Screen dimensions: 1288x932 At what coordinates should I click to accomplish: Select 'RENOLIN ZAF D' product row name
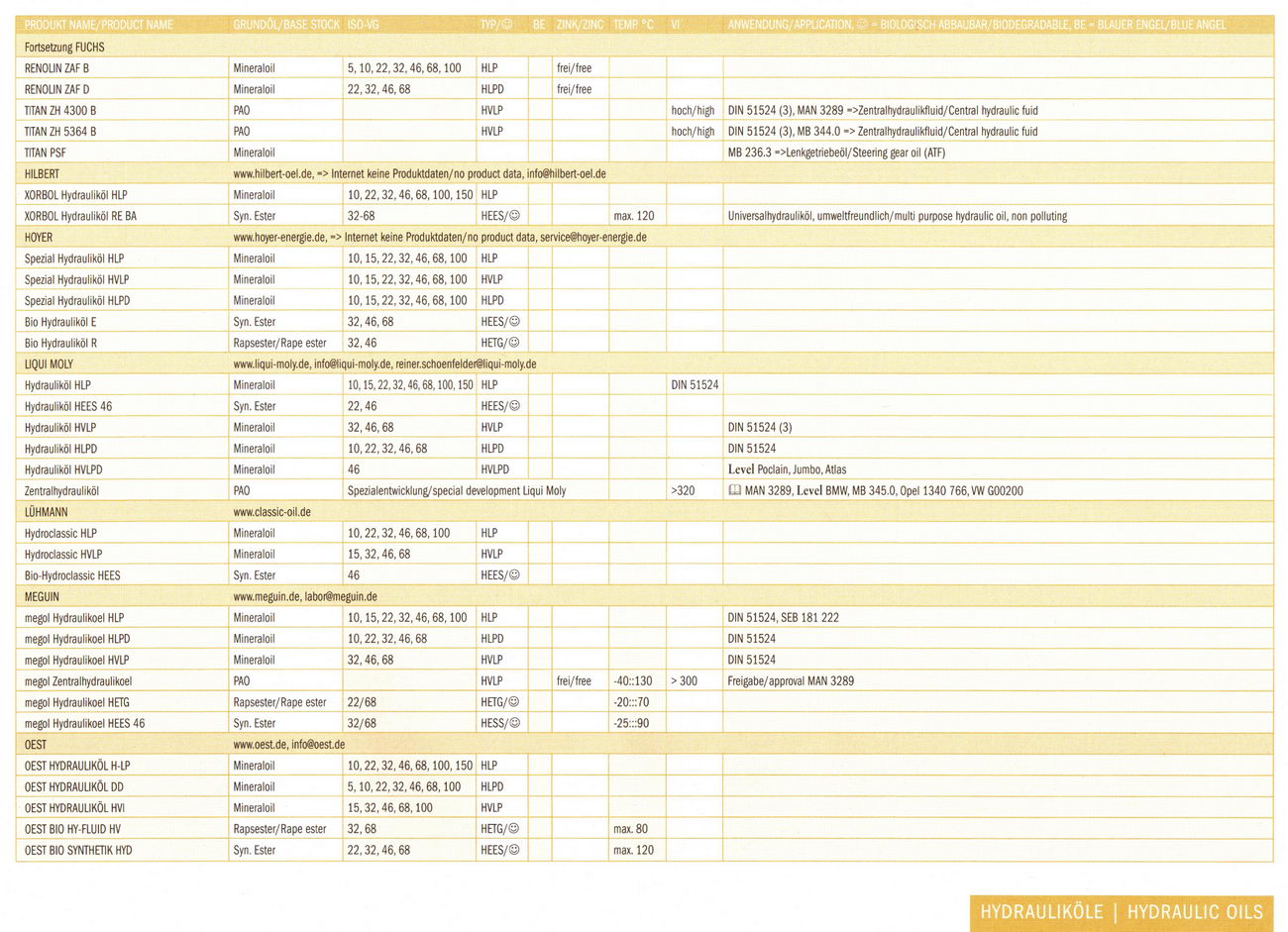click(x=56, y=89)
